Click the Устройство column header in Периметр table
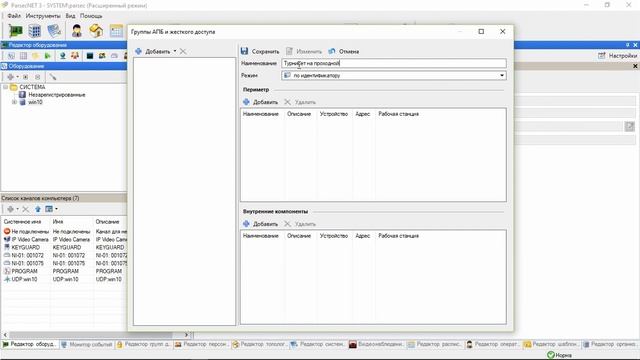640x360 pixels. click(333, 114)
